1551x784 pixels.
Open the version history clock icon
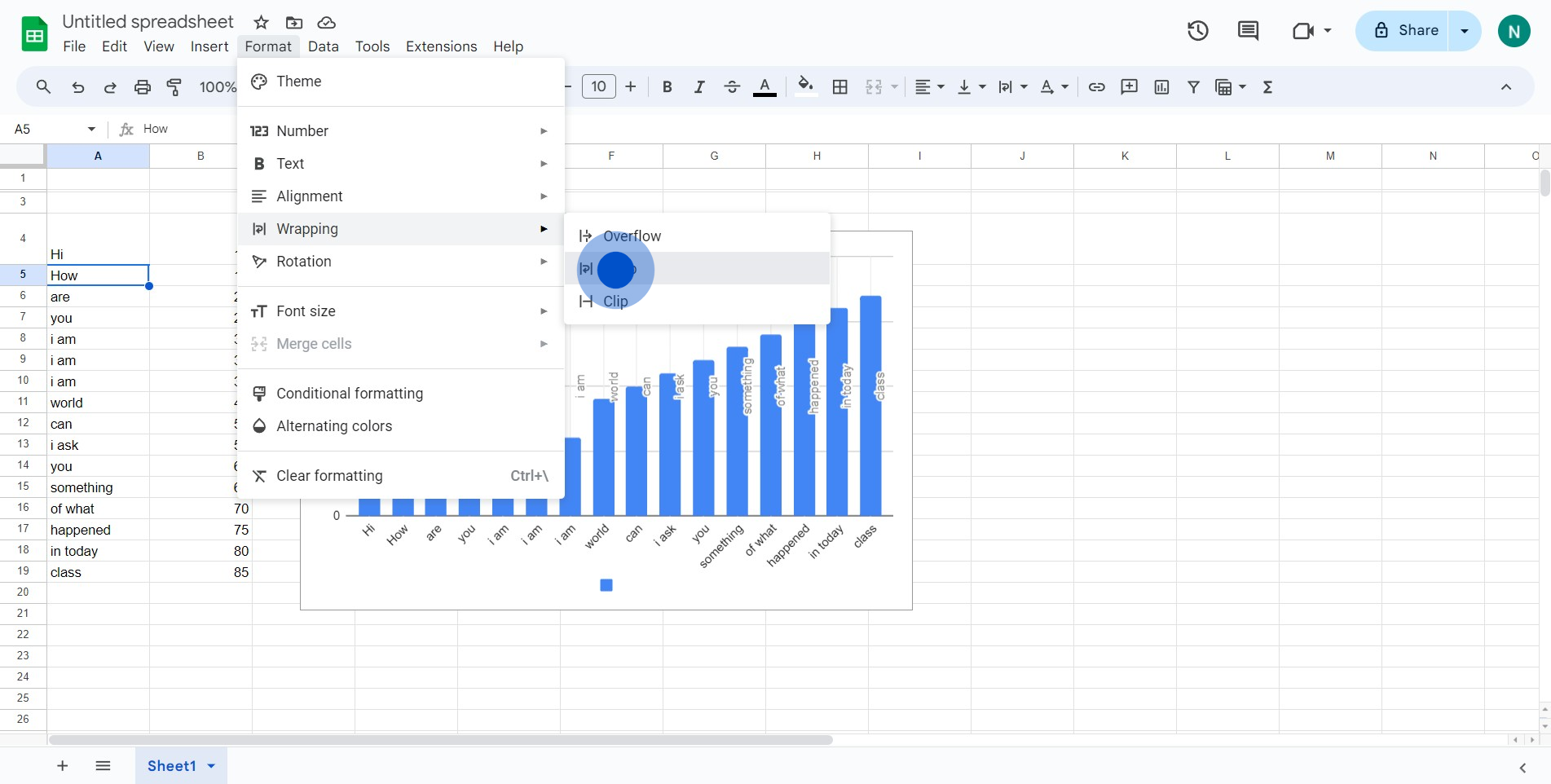click(x=1197, y=31)
